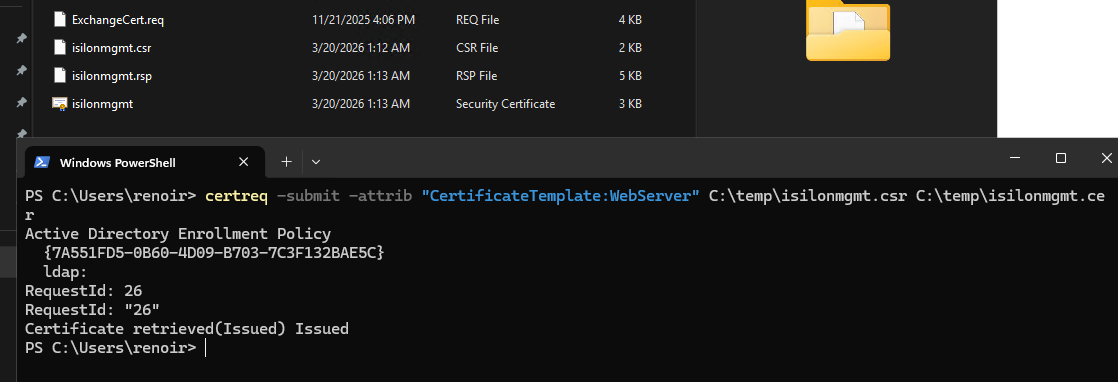Click the large folder preview thumbnail
Viewport: 1118px width, 382px height.
point(848,31)
